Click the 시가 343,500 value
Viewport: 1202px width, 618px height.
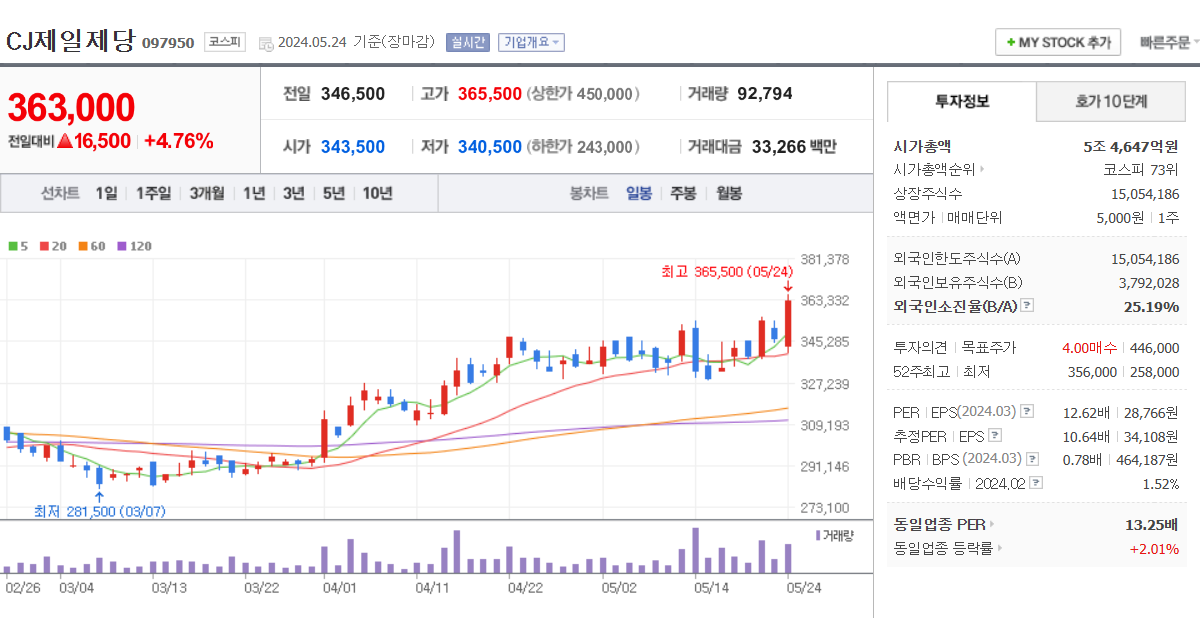353,146
